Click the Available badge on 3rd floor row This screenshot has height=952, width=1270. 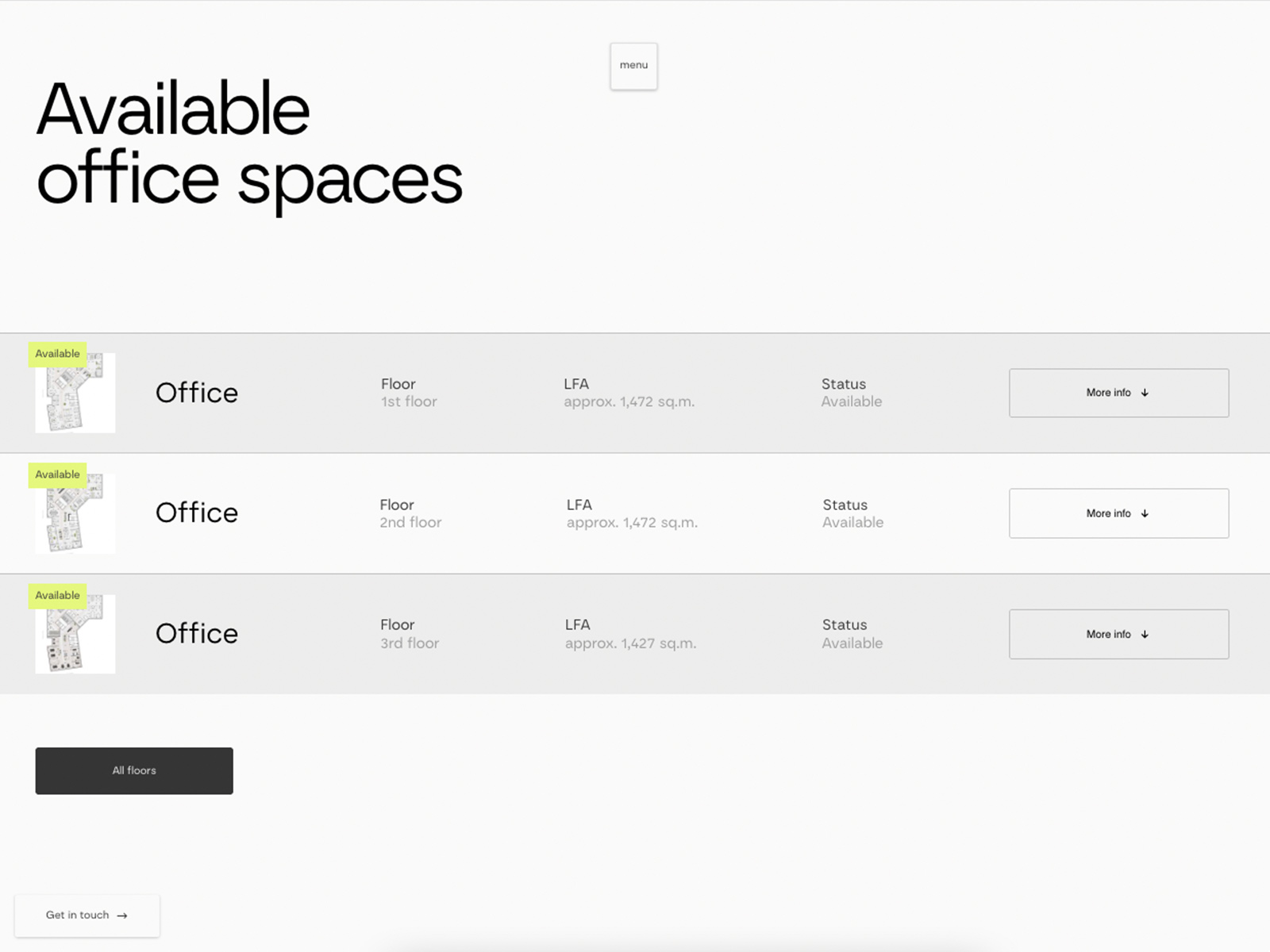pos(57,595)
